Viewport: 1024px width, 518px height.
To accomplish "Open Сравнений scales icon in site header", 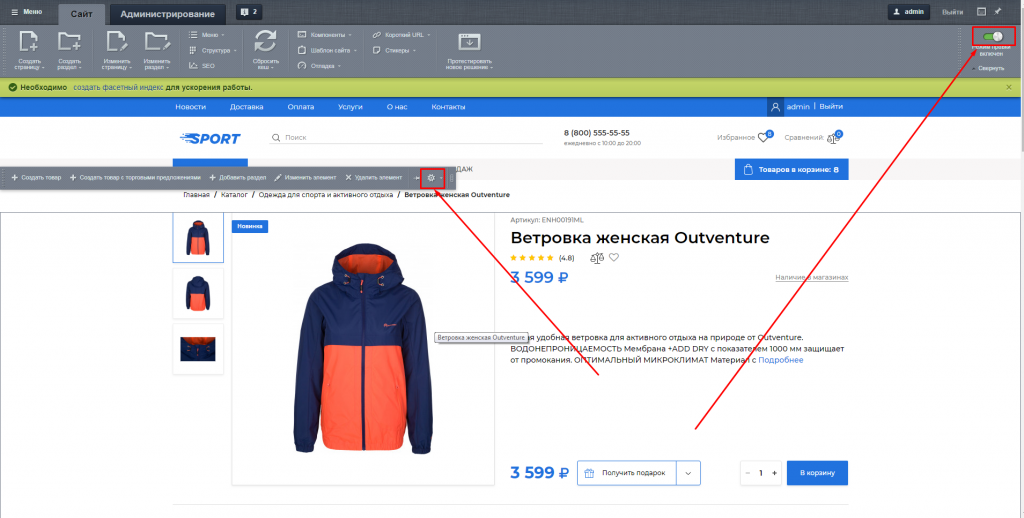I will (833, 138).
